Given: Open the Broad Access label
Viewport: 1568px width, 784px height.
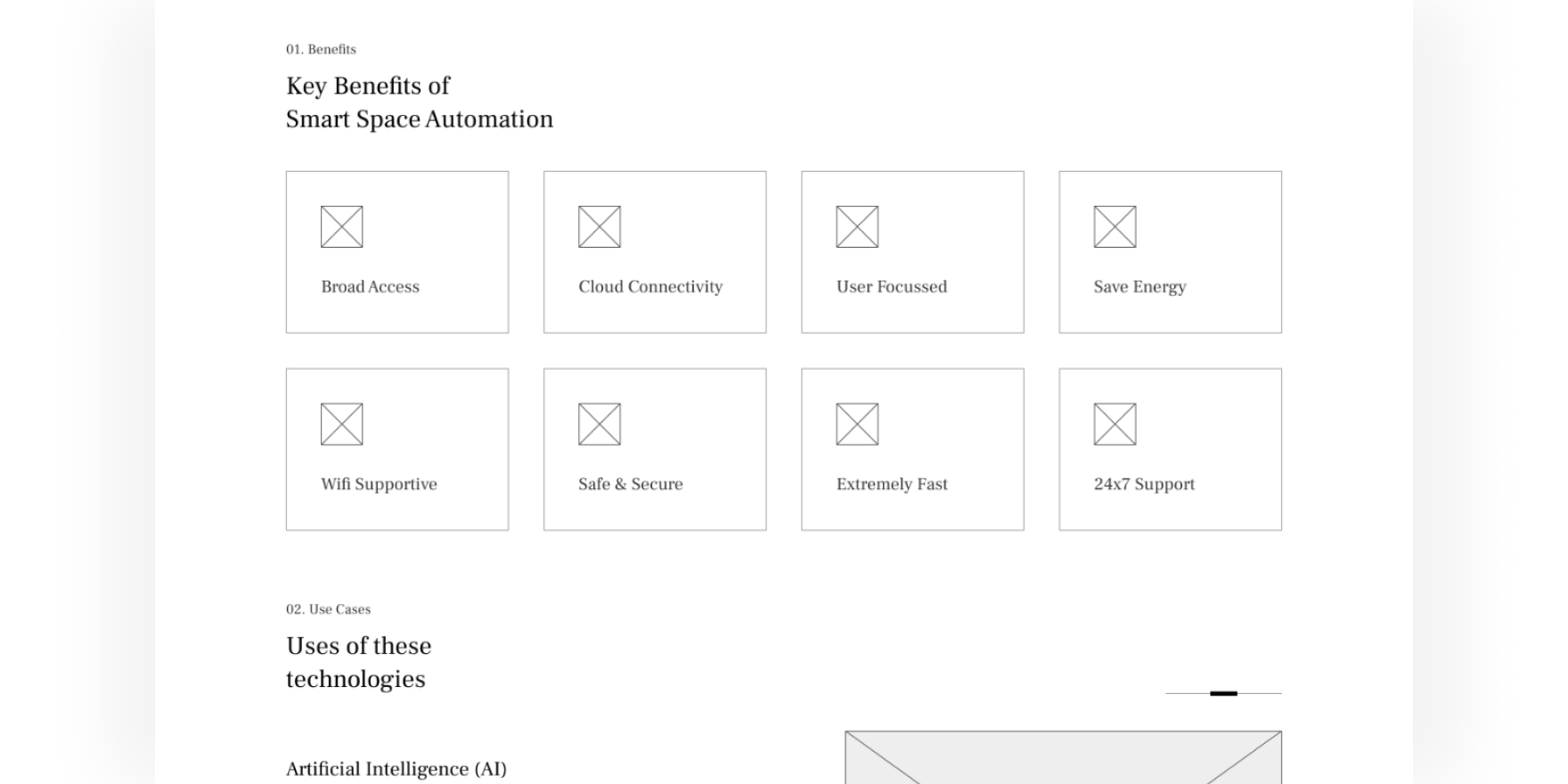Looking at the screenshot, I should point(370,287).
